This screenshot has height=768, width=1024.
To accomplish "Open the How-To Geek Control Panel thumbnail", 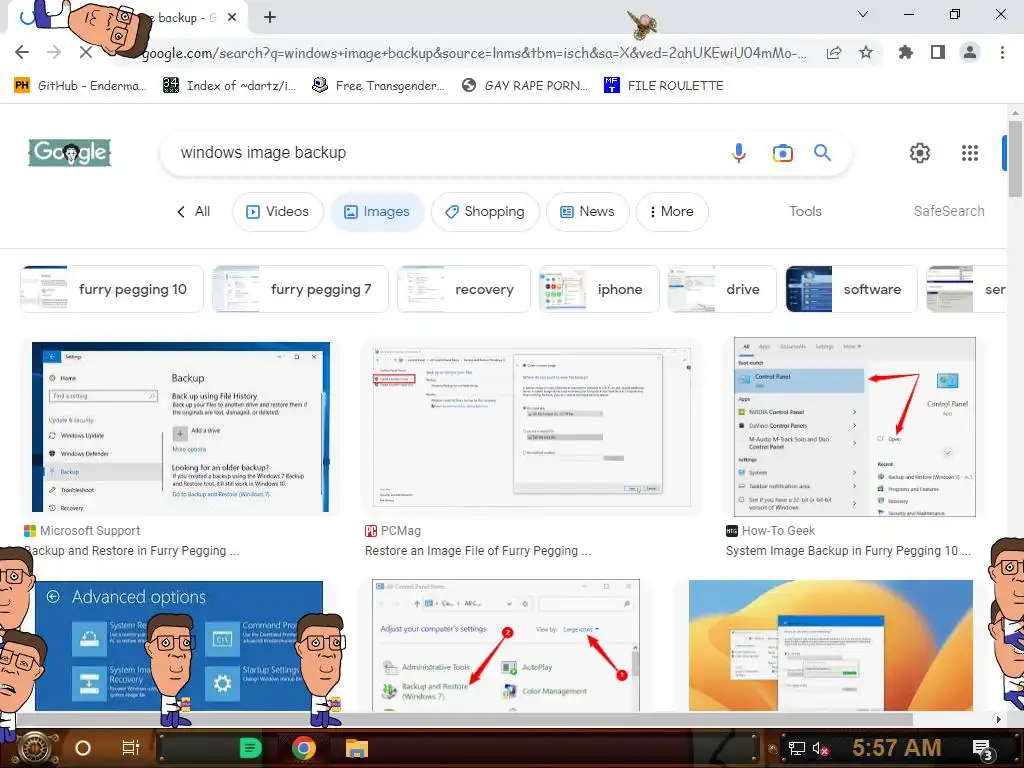I will point(855,427).
